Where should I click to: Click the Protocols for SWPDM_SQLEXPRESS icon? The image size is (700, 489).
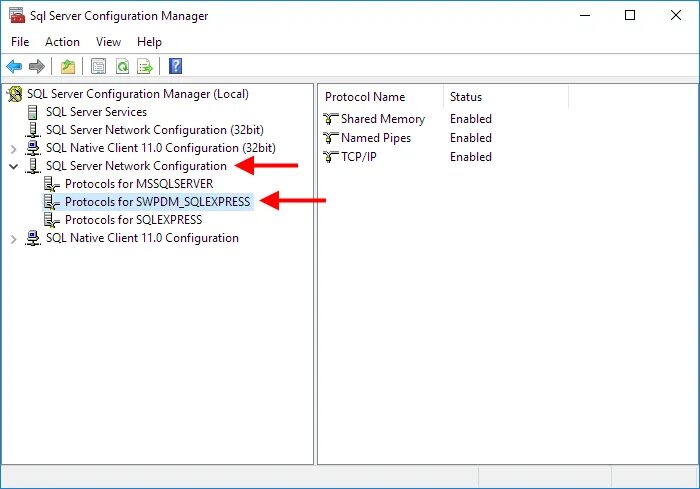51,202
